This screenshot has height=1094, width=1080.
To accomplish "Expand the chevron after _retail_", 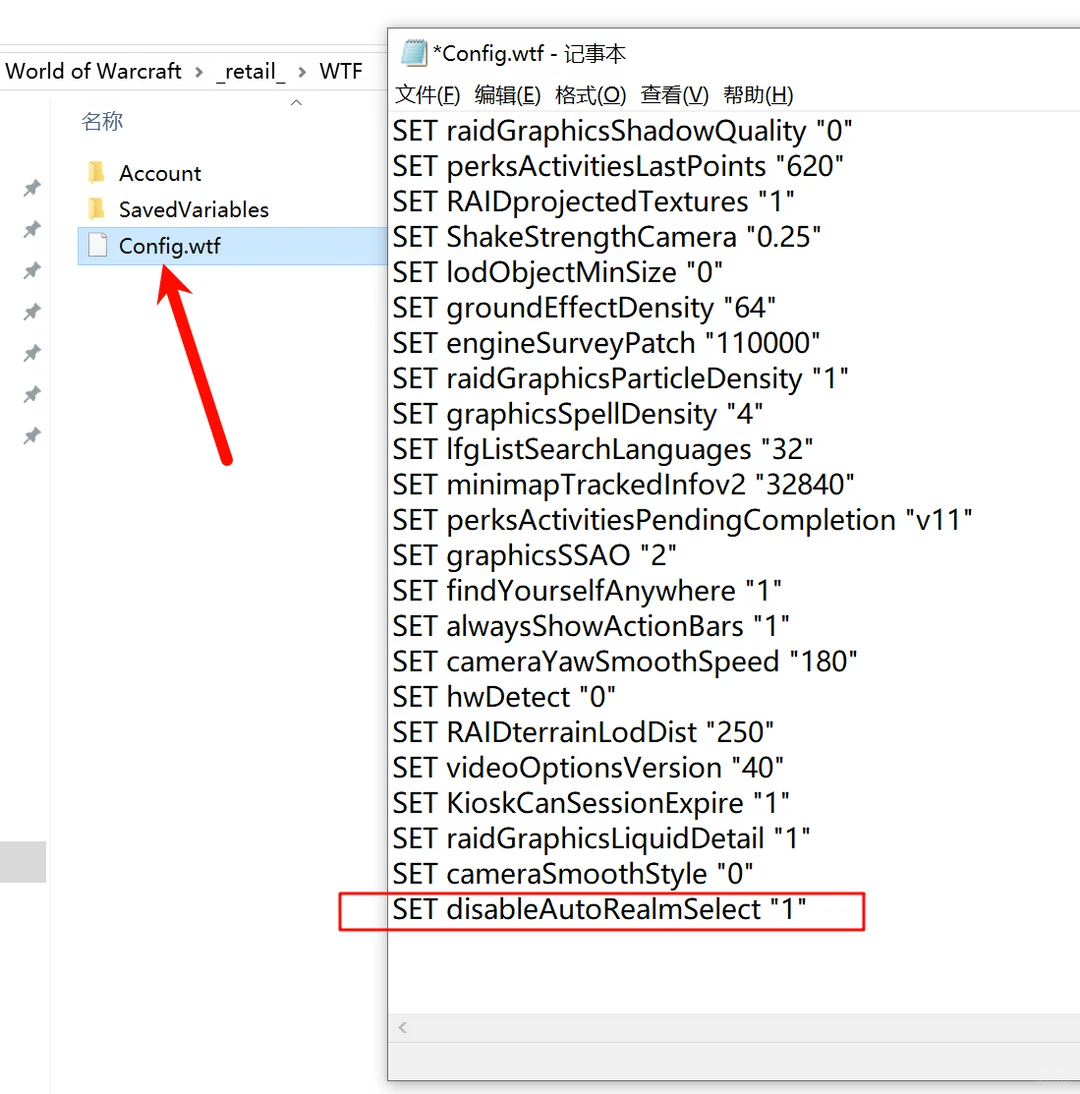I will point(302,72).
